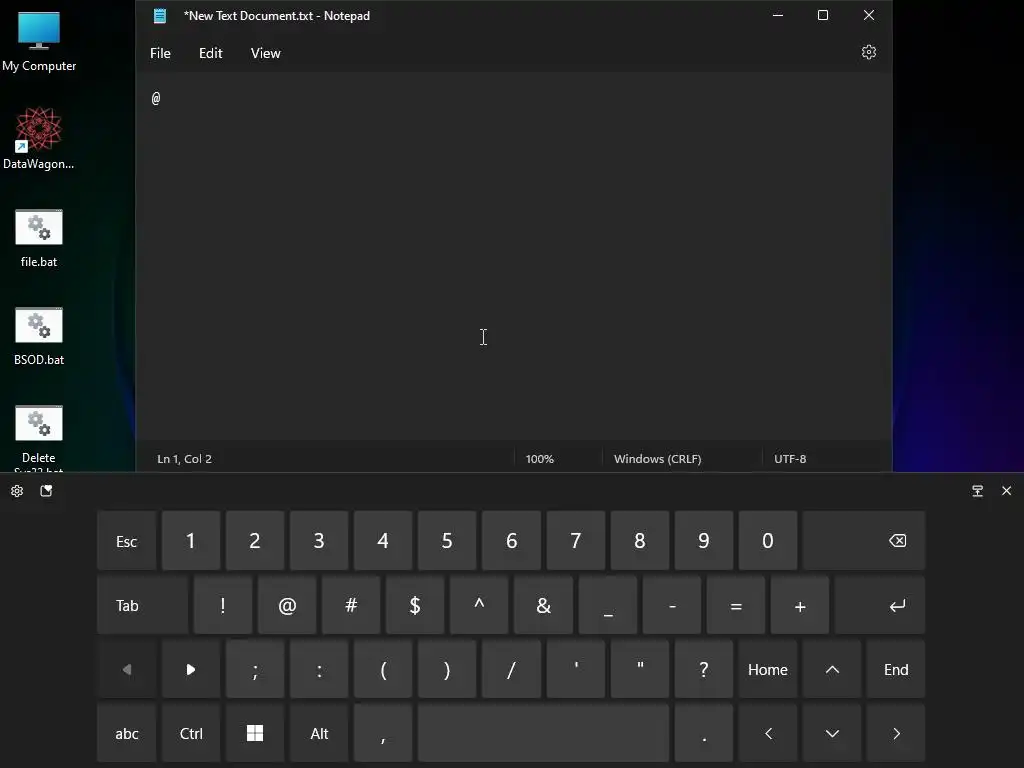Image resolution: width=1024 pixels, height=768 pixels.
Task: Tap the colon key
Action: [x=319, y=669]
